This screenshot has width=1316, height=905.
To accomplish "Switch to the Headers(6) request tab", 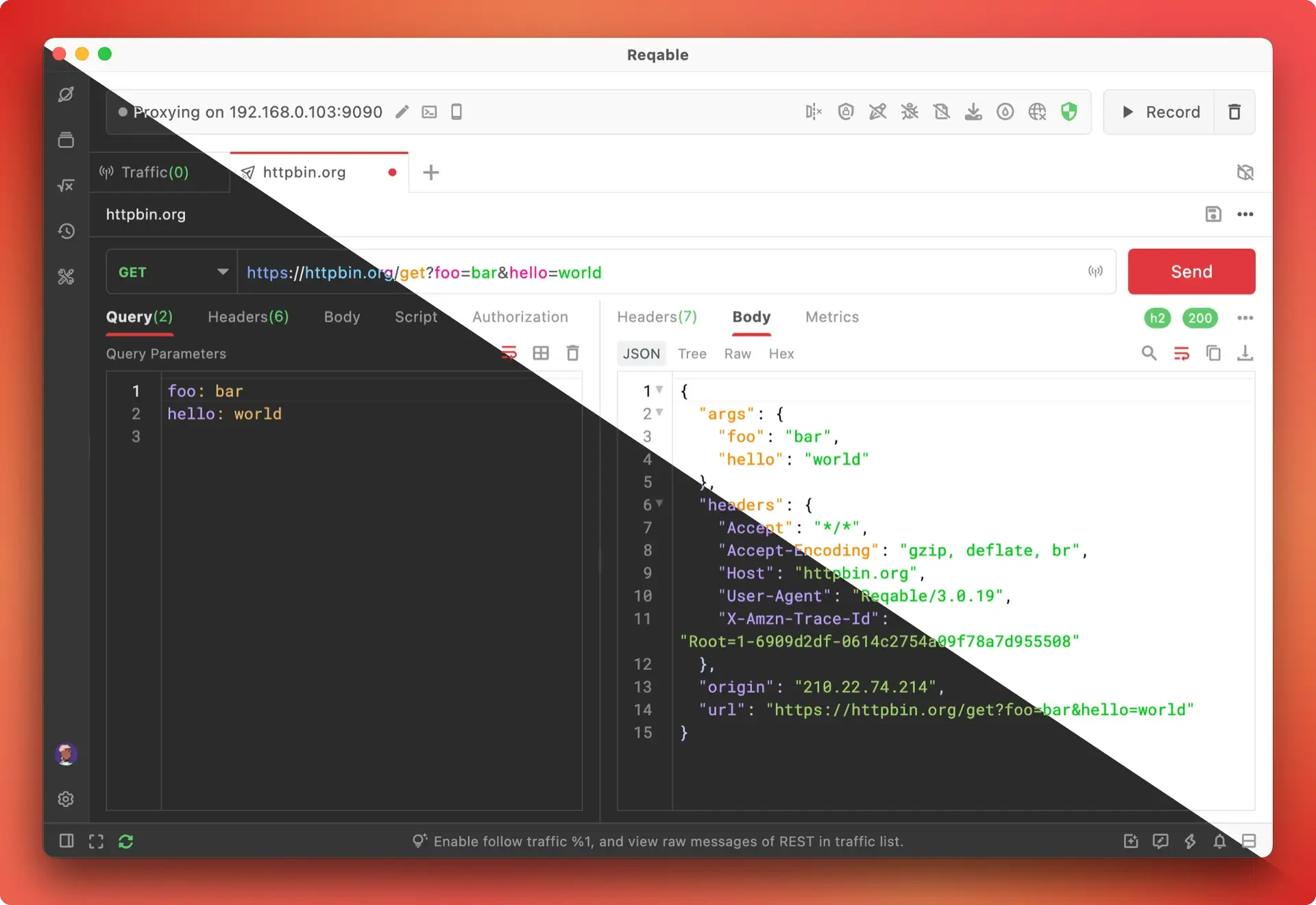I will 248,317.
